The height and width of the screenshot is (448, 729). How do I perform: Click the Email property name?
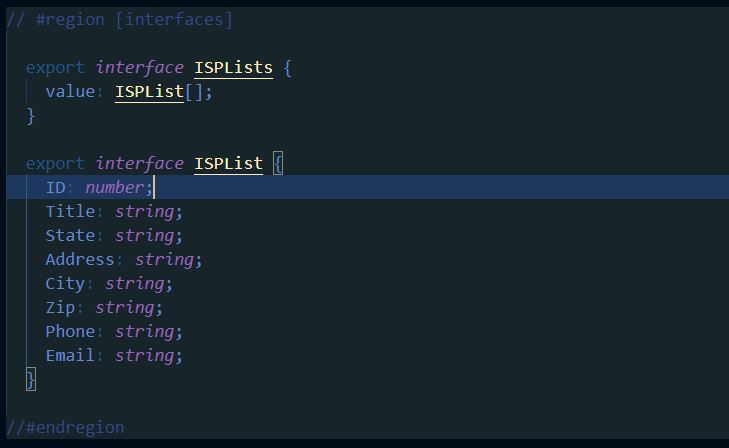click(x=70, y=355)
